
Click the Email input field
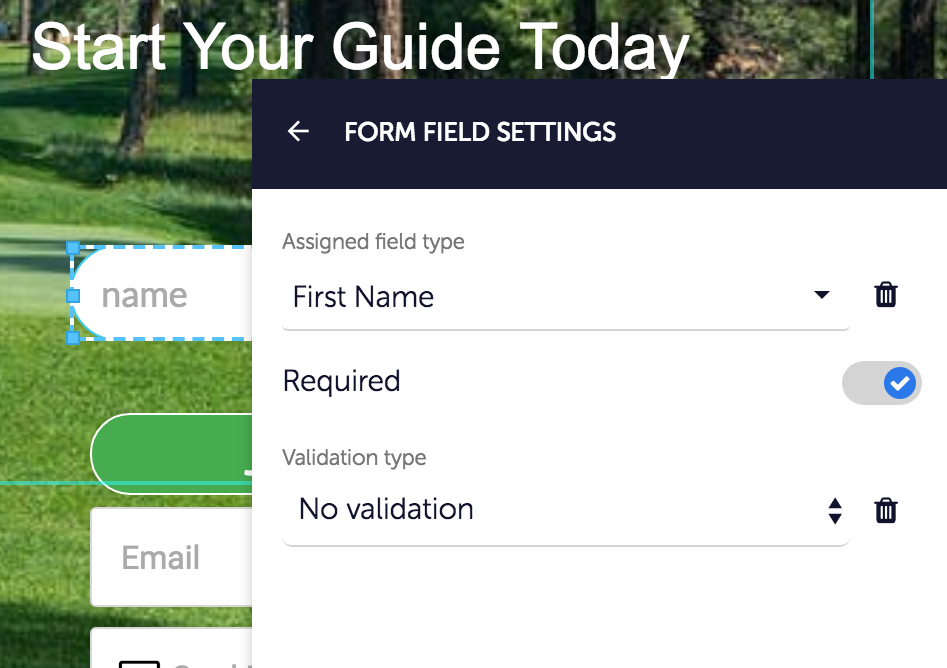170,557
